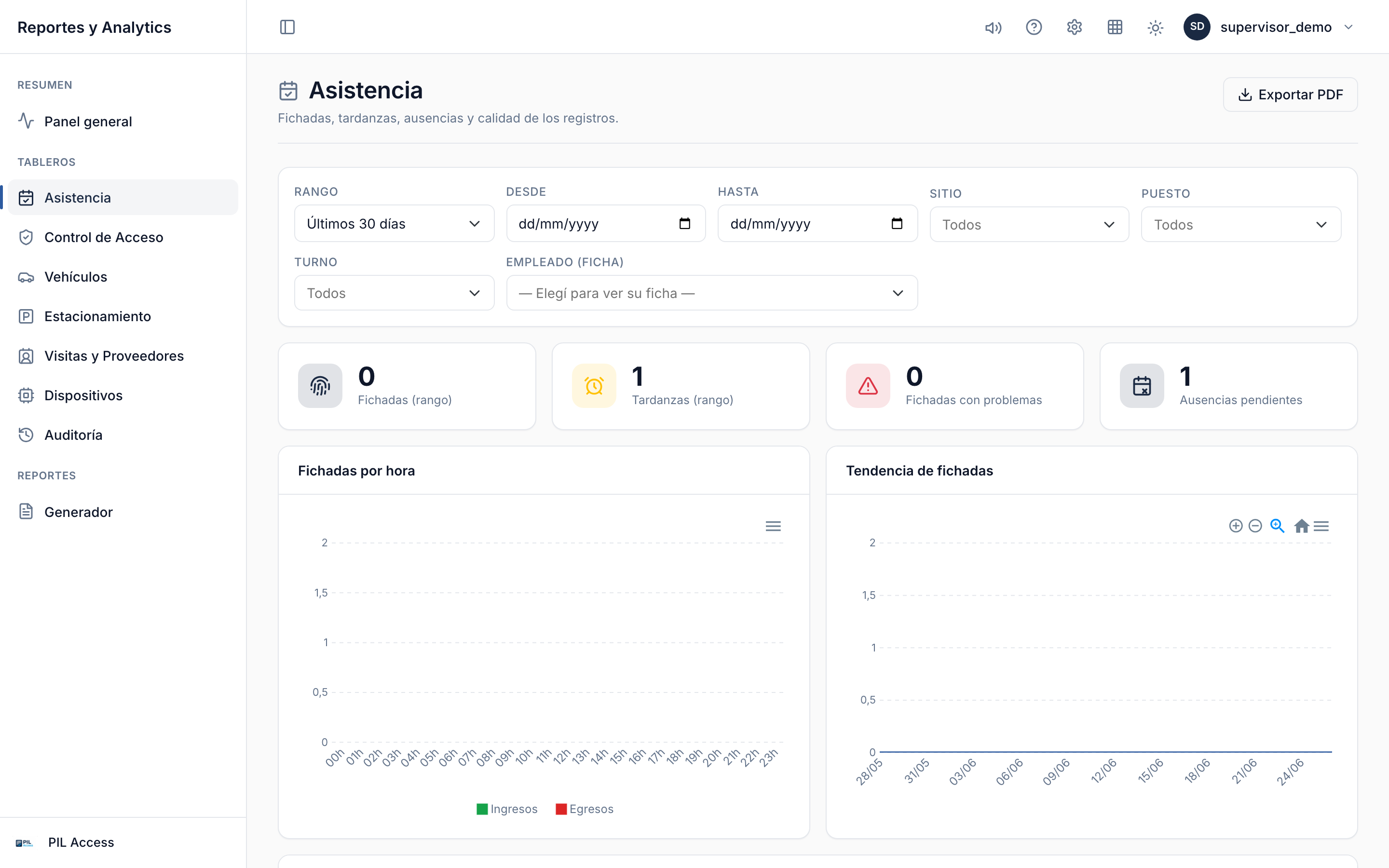The image size is (1389, 868).
Task: Toggle light/dark theme sun icon
Action: coord(1156,27)
